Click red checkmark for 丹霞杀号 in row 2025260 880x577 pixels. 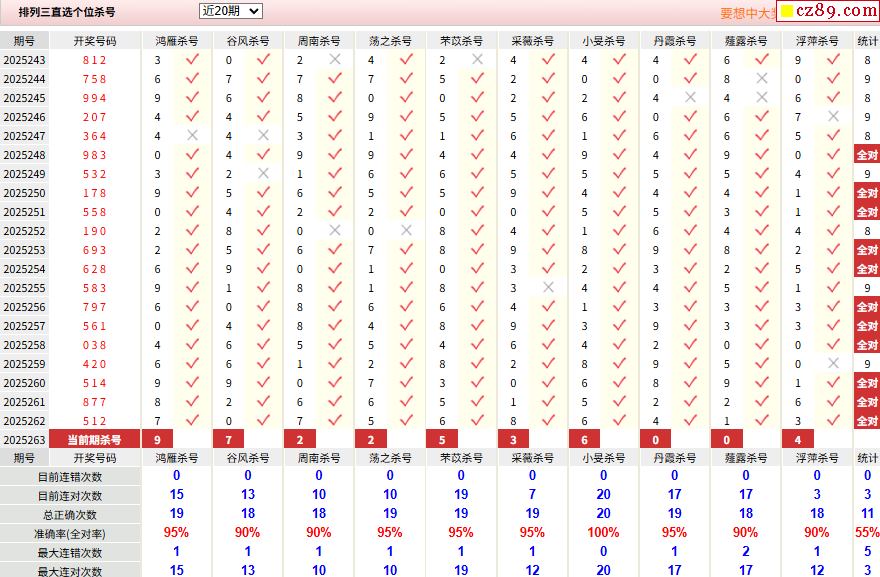[691, 382]
